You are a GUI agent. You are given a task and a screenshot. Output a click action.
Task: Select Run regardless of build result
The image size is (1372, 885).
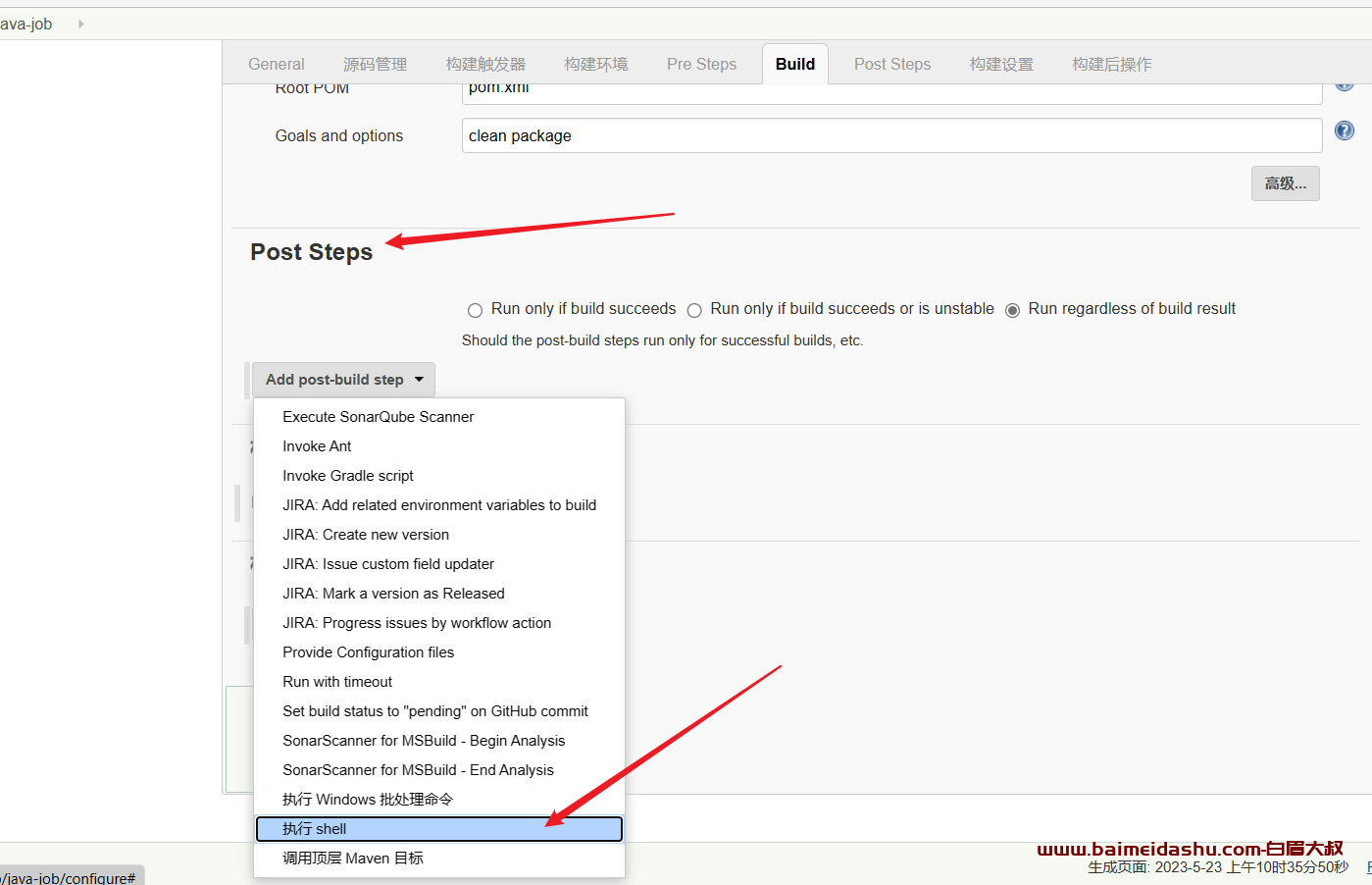tap(1012, 310)
